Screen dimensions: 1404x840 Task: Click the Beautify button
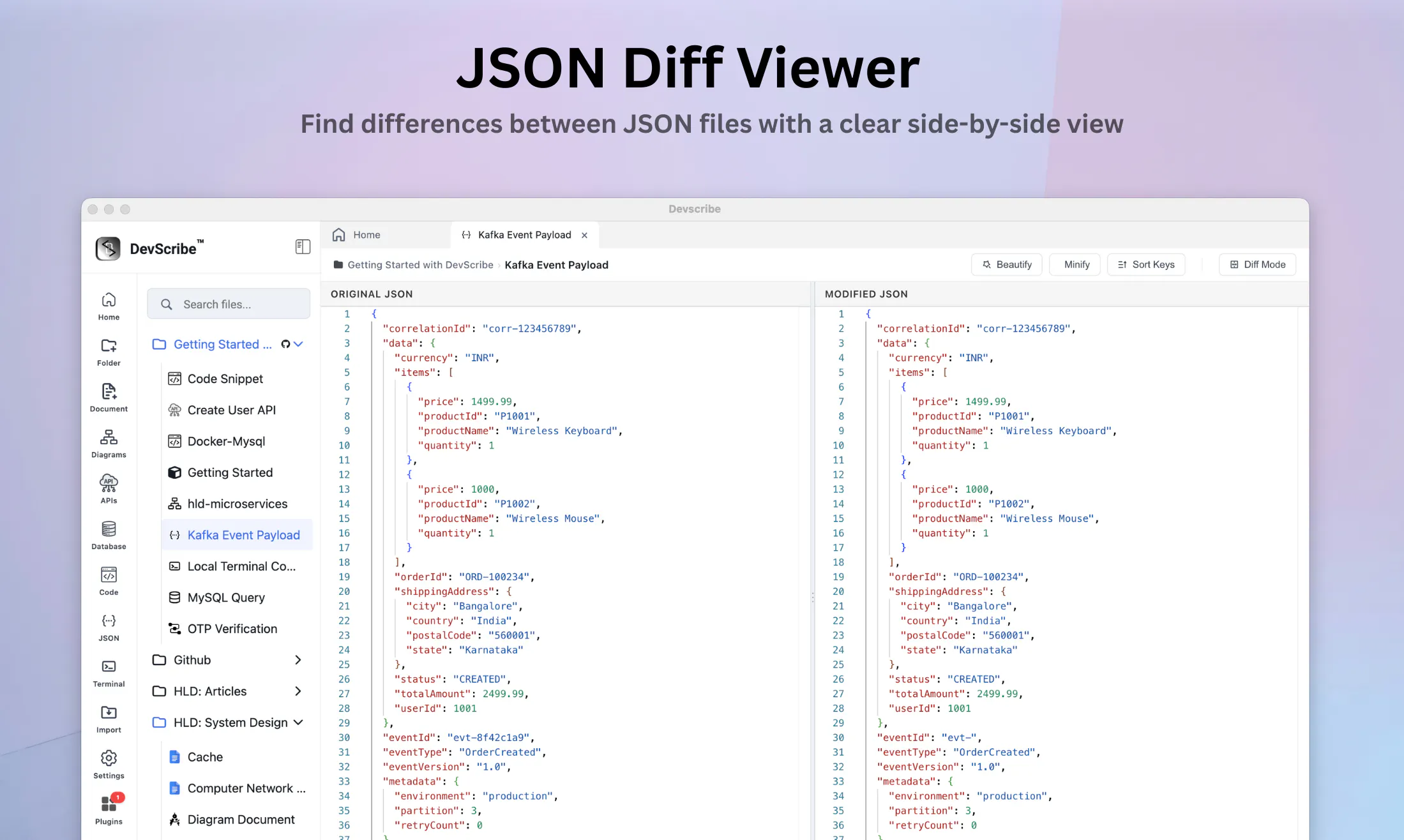1006,264
